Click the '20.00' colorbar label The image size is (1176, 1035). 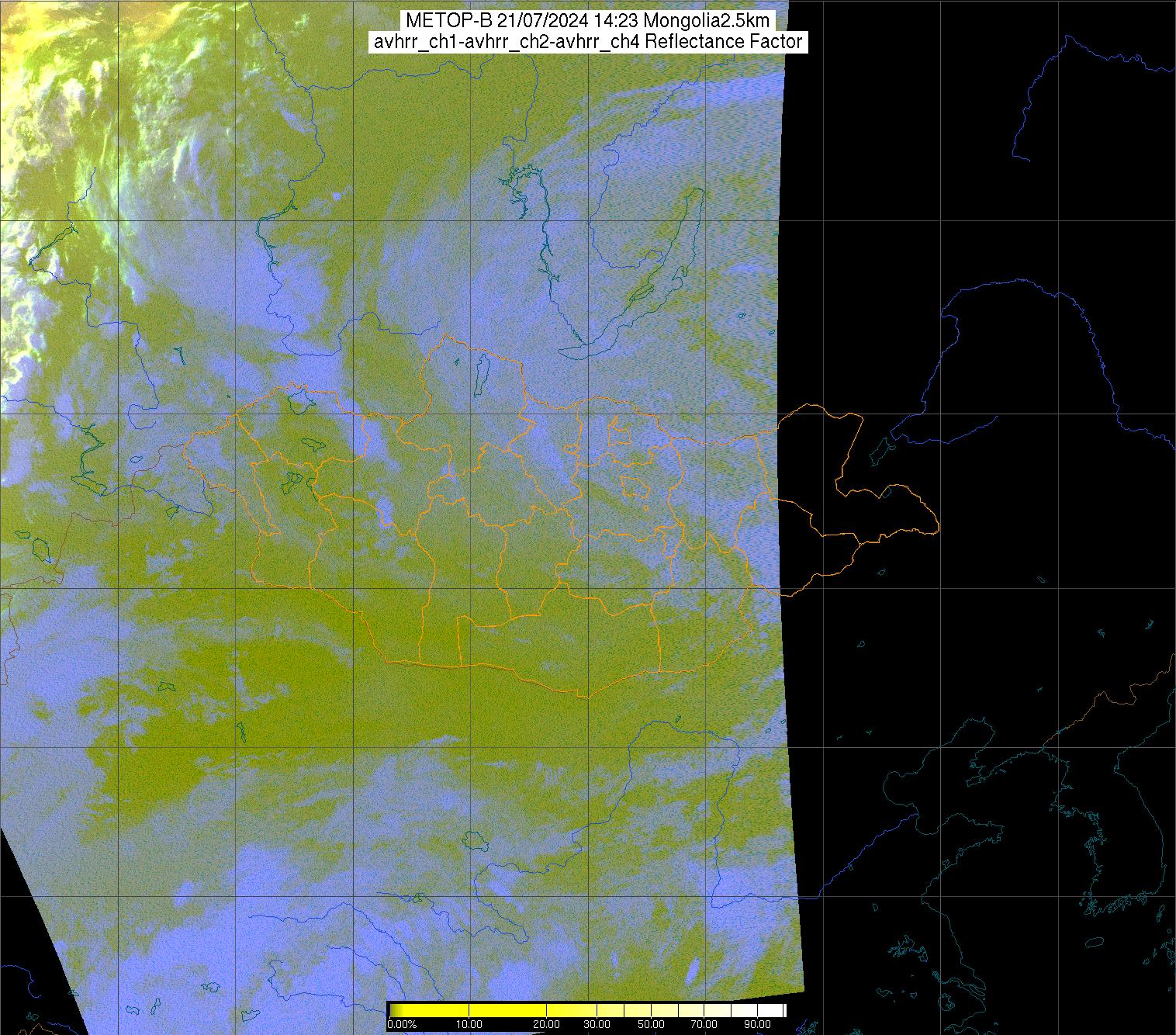coord(546,1024)
